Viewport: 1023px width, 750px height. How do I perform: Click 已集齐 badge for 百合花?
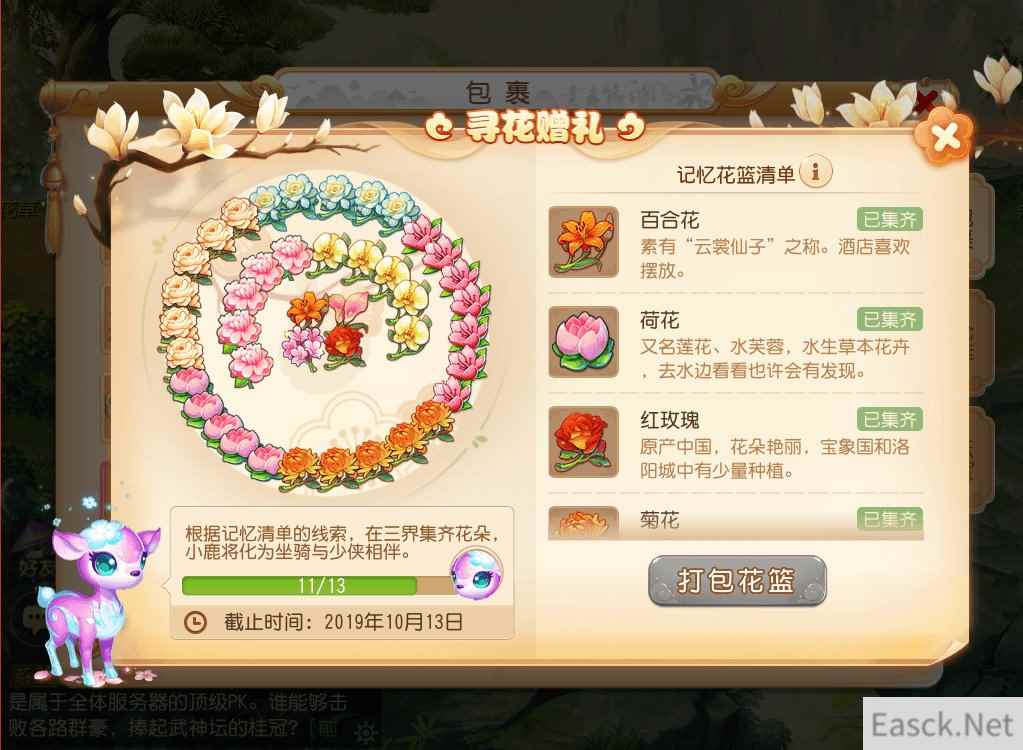point(889,219)
